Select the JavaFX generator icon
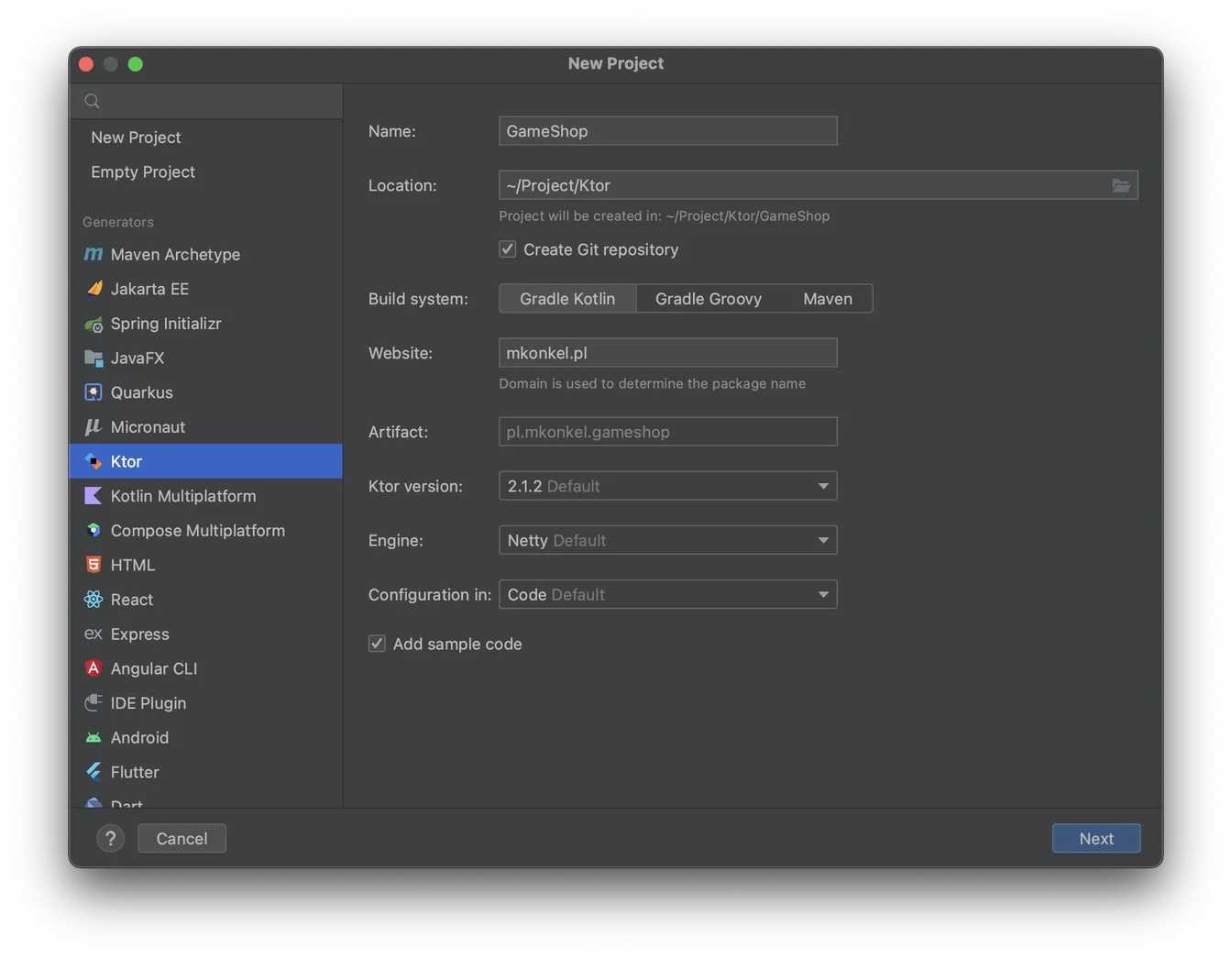The image size is (1232, 959). (93, 358)
